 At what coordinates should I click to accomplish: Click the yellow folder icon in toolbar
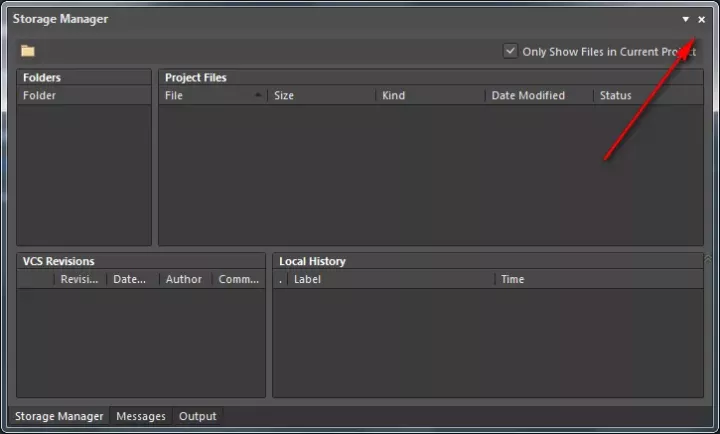28,51
